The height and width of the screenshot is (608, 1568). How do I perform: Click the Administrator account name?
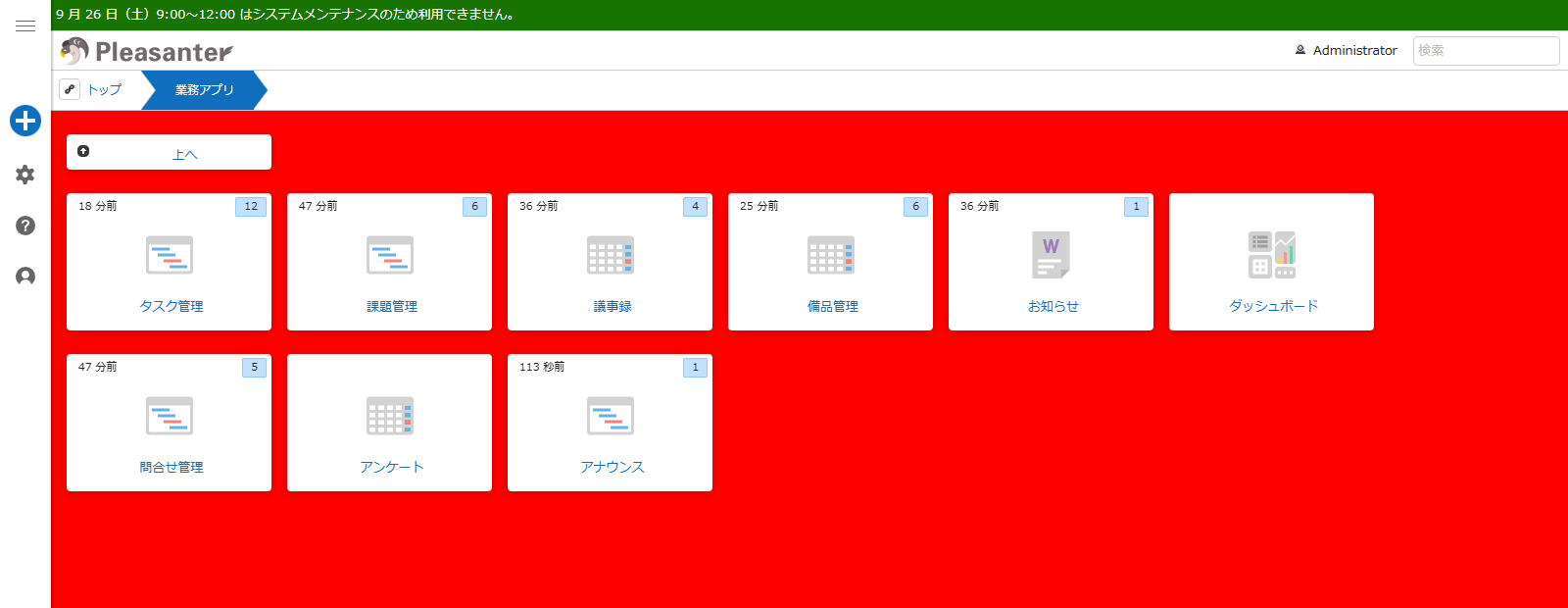1354,50
